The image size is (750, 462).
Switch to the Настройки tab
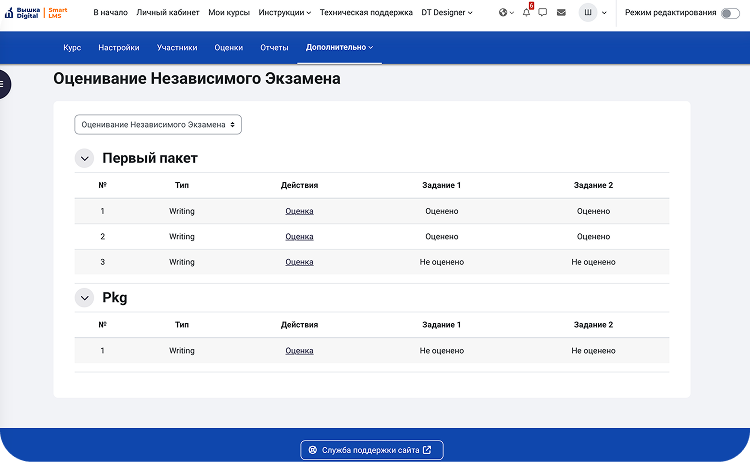(x=119, y=47)
